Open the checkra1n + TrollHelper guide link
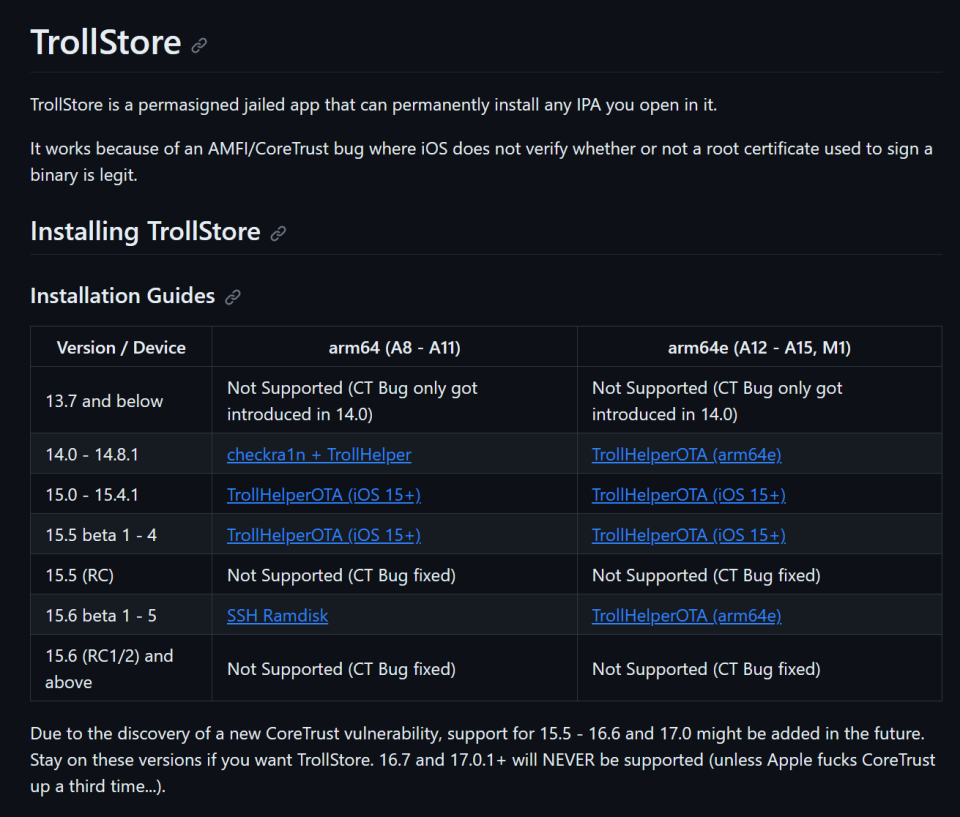 click(319, 454)
